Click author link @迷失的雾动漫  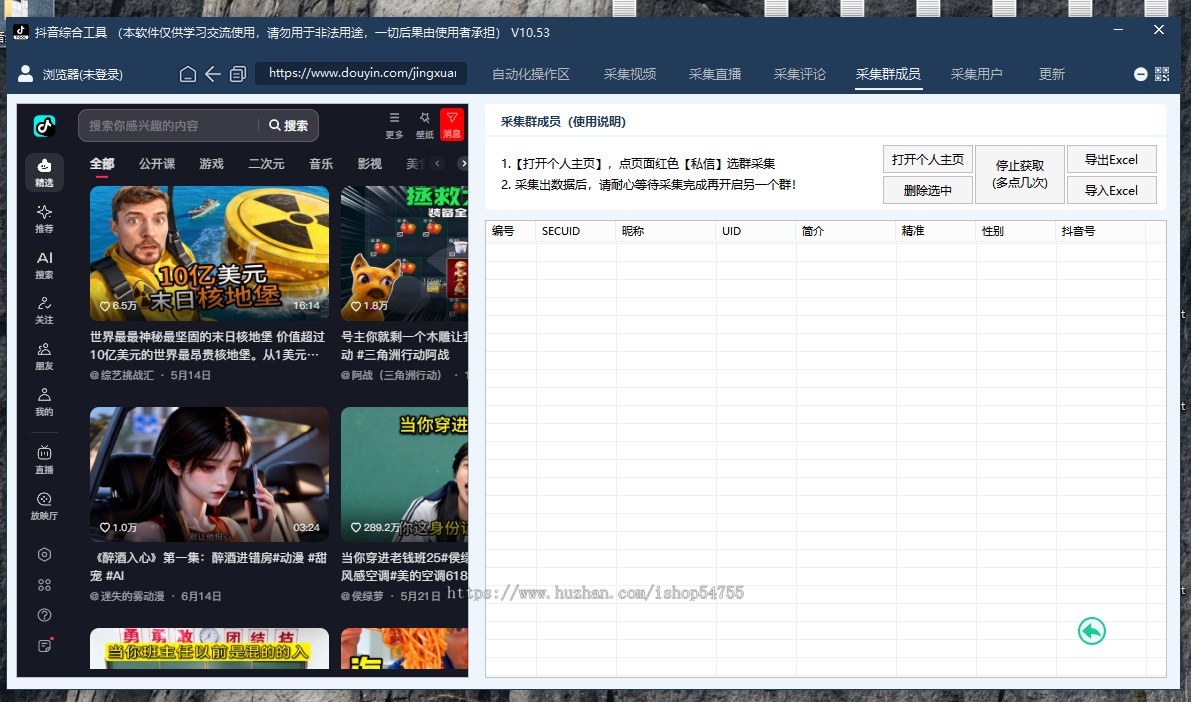127,596
